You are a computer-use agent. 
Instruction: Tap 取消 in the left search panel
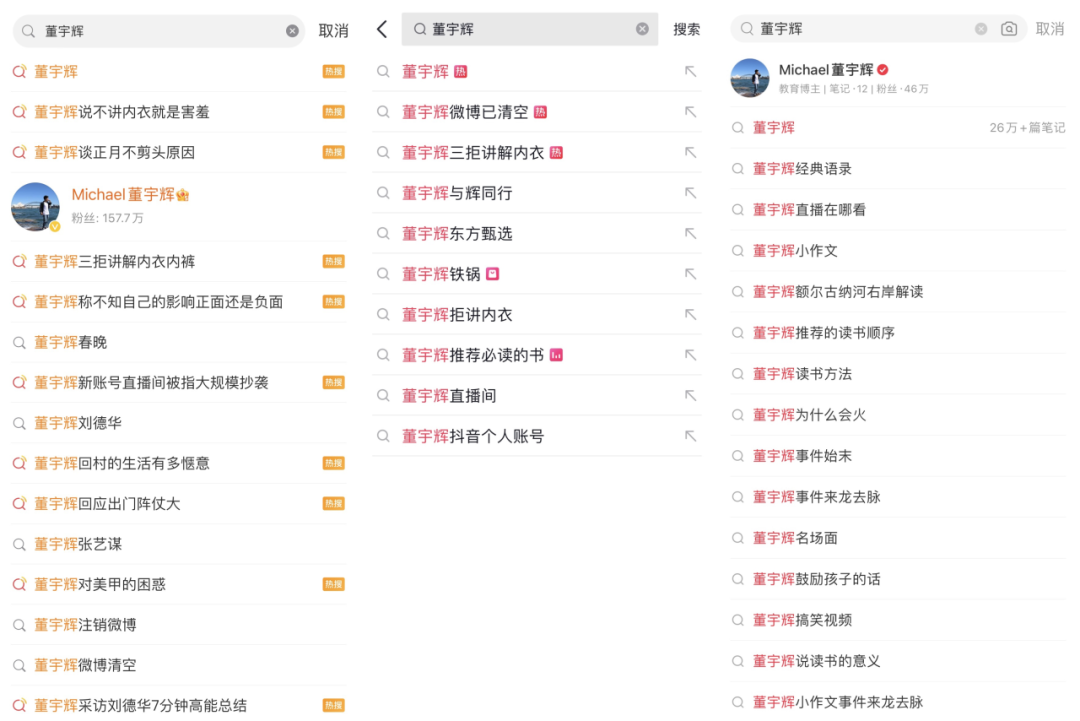click(x=333, y=31)
